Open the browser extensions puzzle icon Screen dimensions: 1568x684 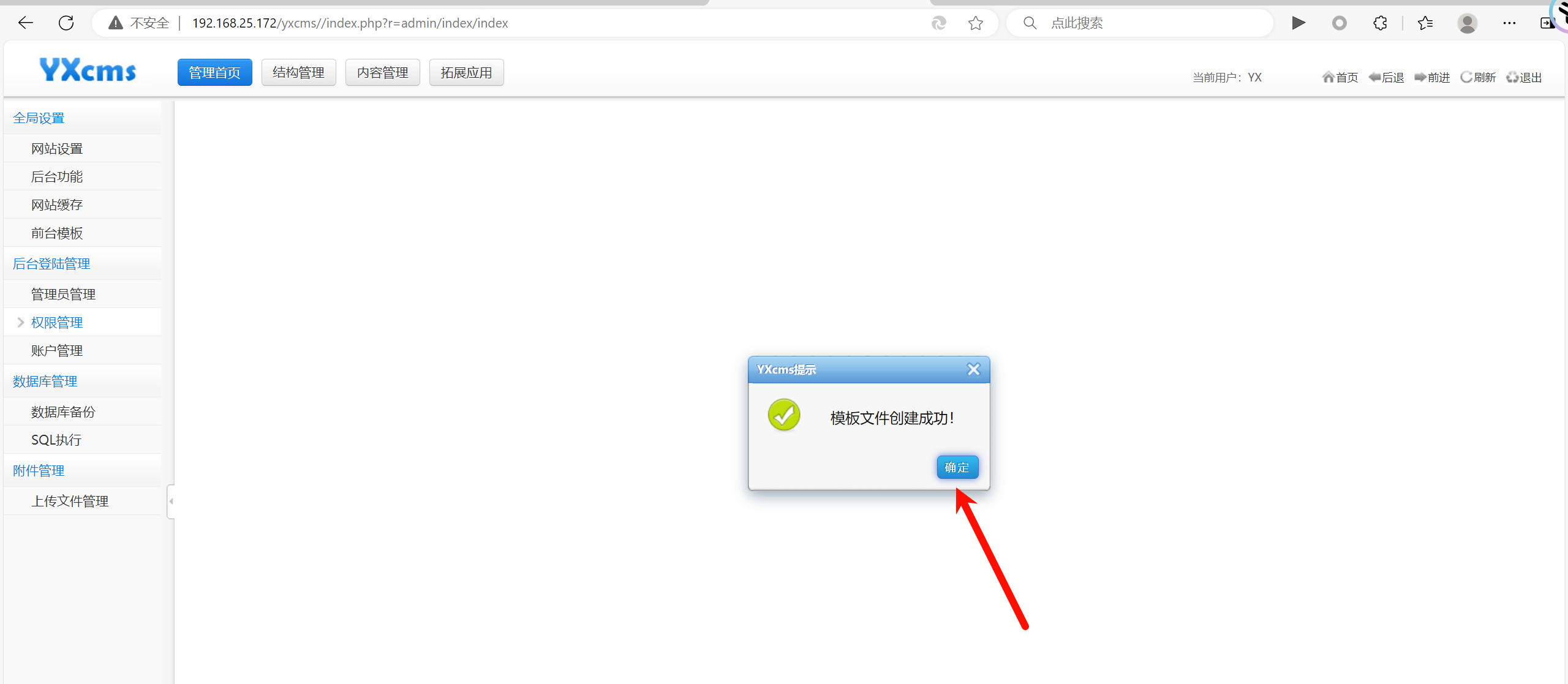(1380, 23)
